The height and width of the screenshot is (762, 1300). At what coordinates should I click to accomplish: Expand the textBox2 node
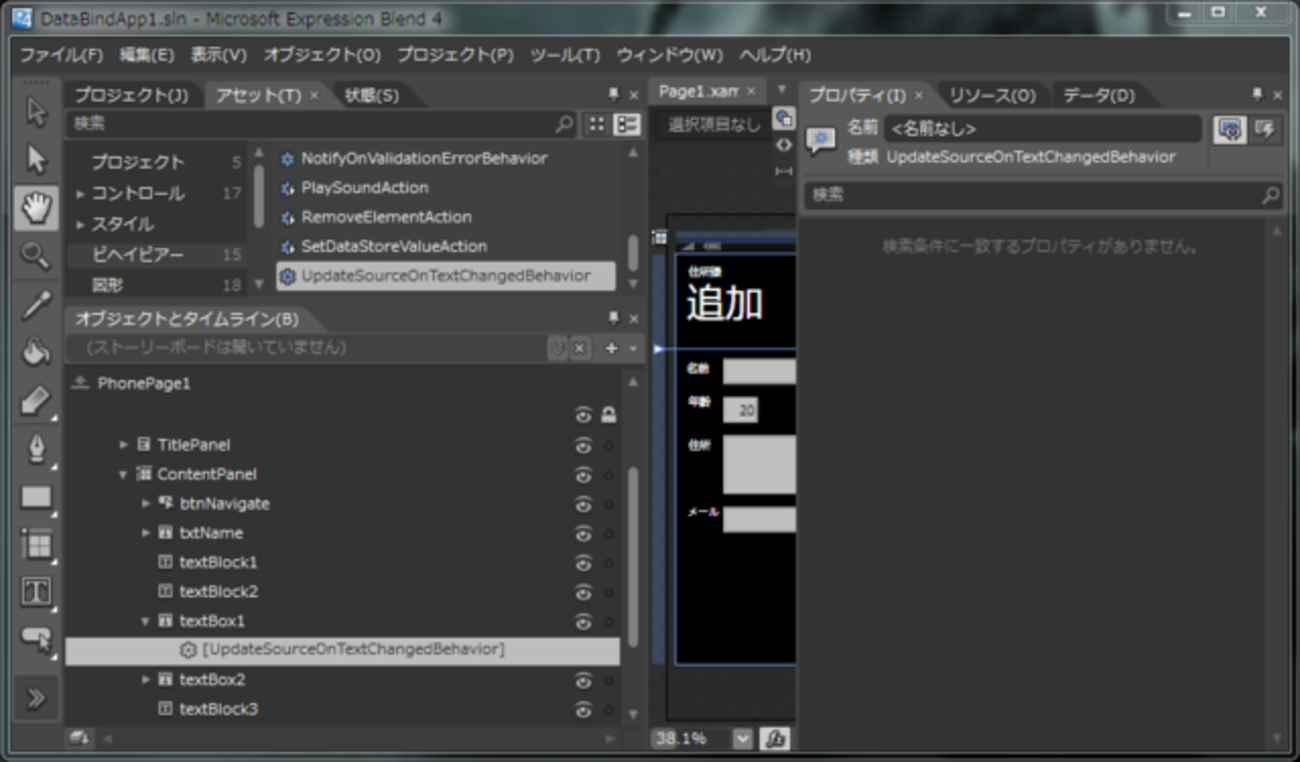click(x=145, y=680)
